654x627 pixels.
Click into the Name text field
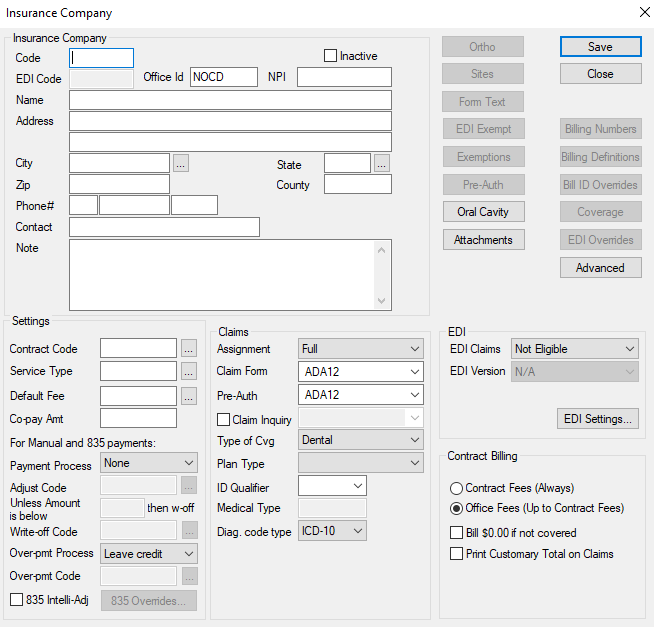pyautogui.click(x=230, y=100)
